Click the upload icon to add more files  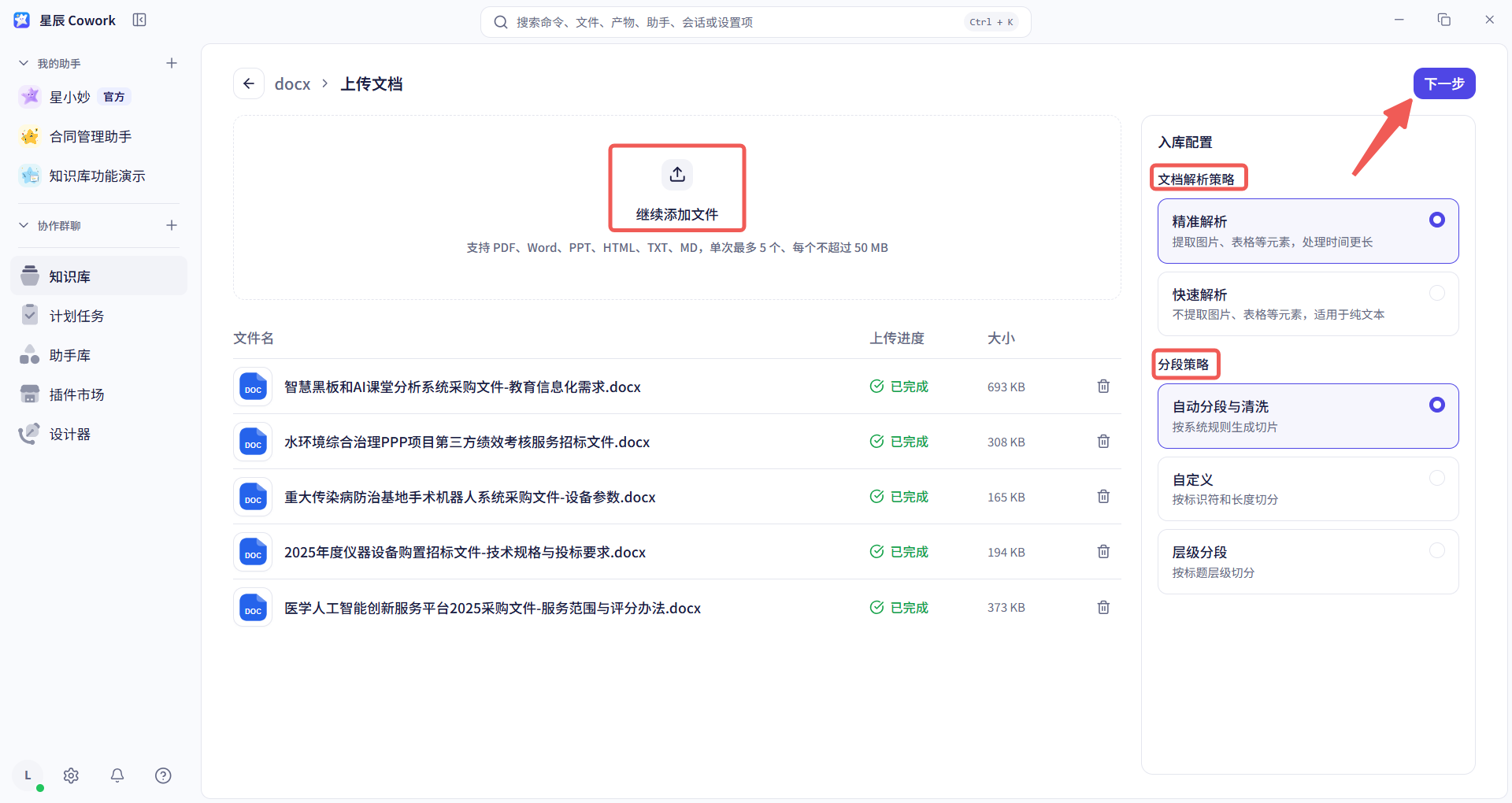tap(677, 175)
